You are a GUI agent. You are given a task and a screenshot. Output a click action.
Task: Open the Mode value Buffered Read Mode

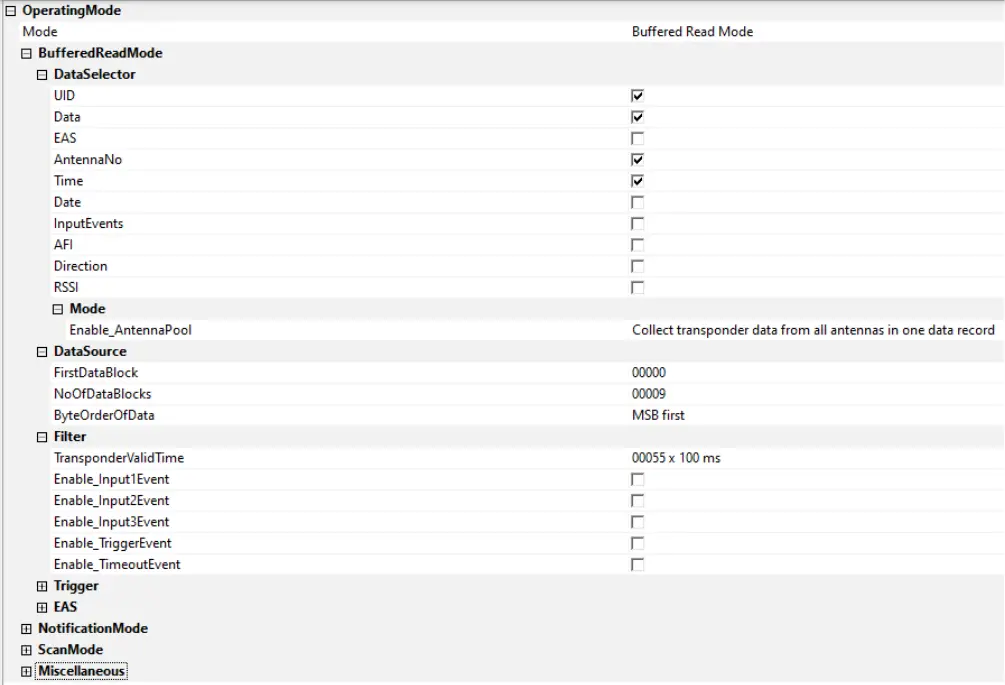692,32
